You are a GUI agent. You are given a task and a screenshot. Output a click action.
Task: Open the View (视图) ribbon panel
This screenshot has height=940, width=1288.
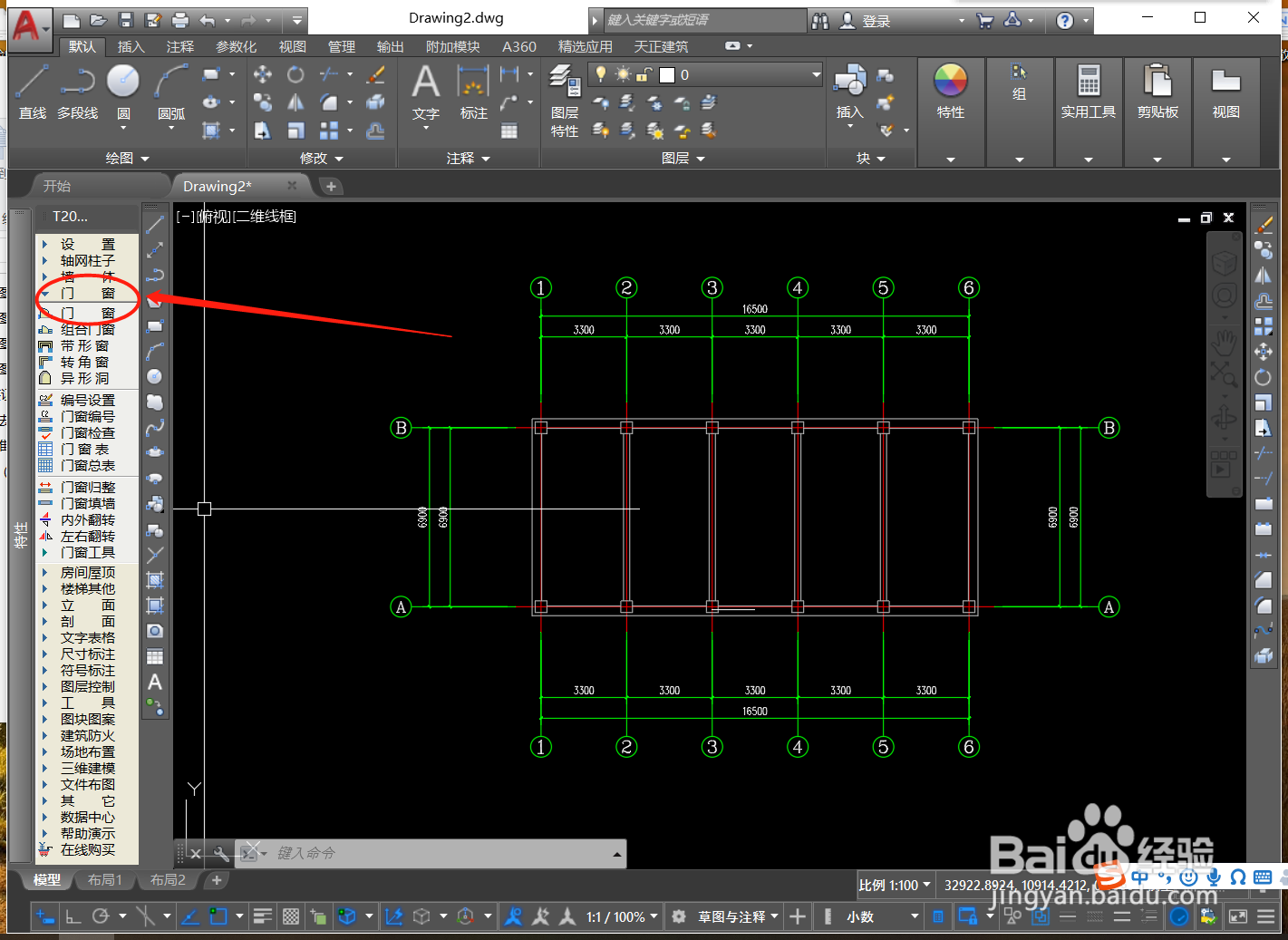tap(1226, 91)
